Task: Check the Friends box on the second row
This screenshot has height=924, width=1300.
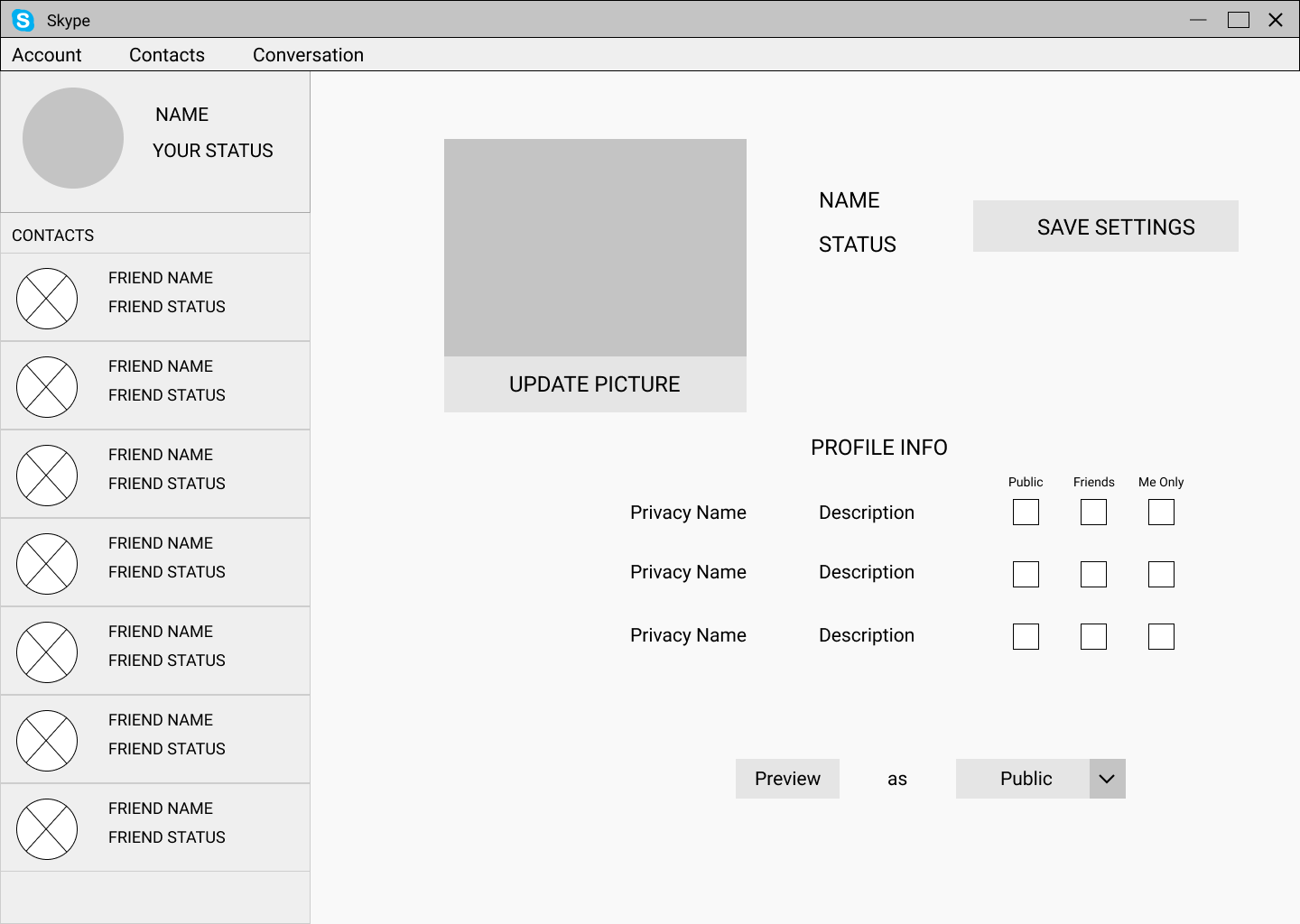Action: pos(1093,574)
